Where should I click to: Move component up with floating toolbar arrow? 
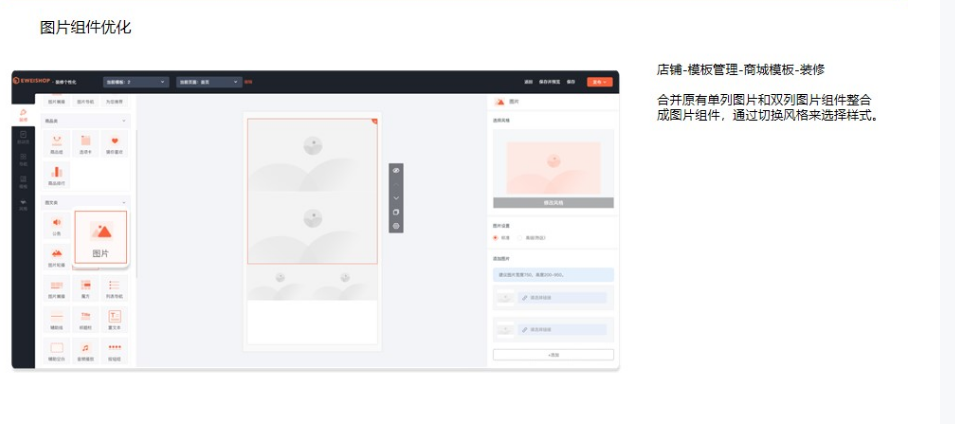(396, 184)
